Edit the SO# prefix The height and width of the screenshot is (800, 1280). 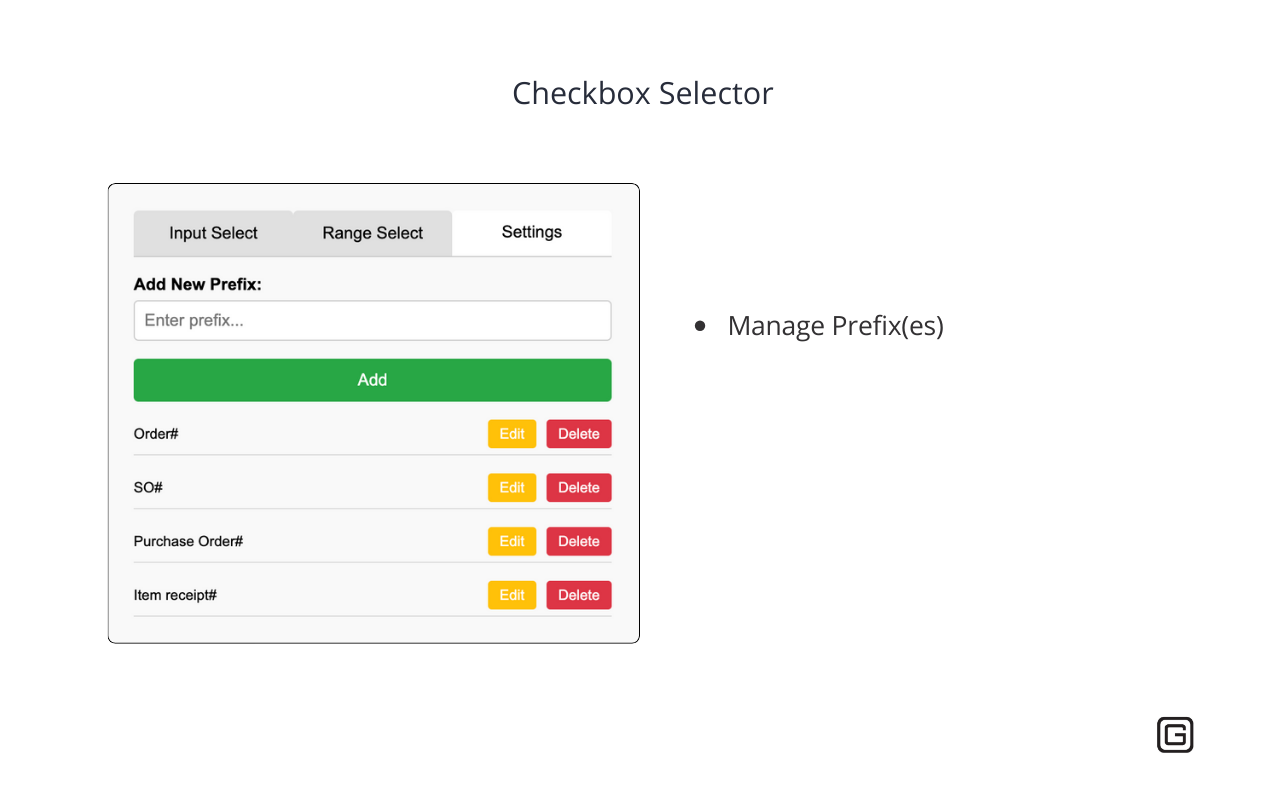(x=512, y=487)
